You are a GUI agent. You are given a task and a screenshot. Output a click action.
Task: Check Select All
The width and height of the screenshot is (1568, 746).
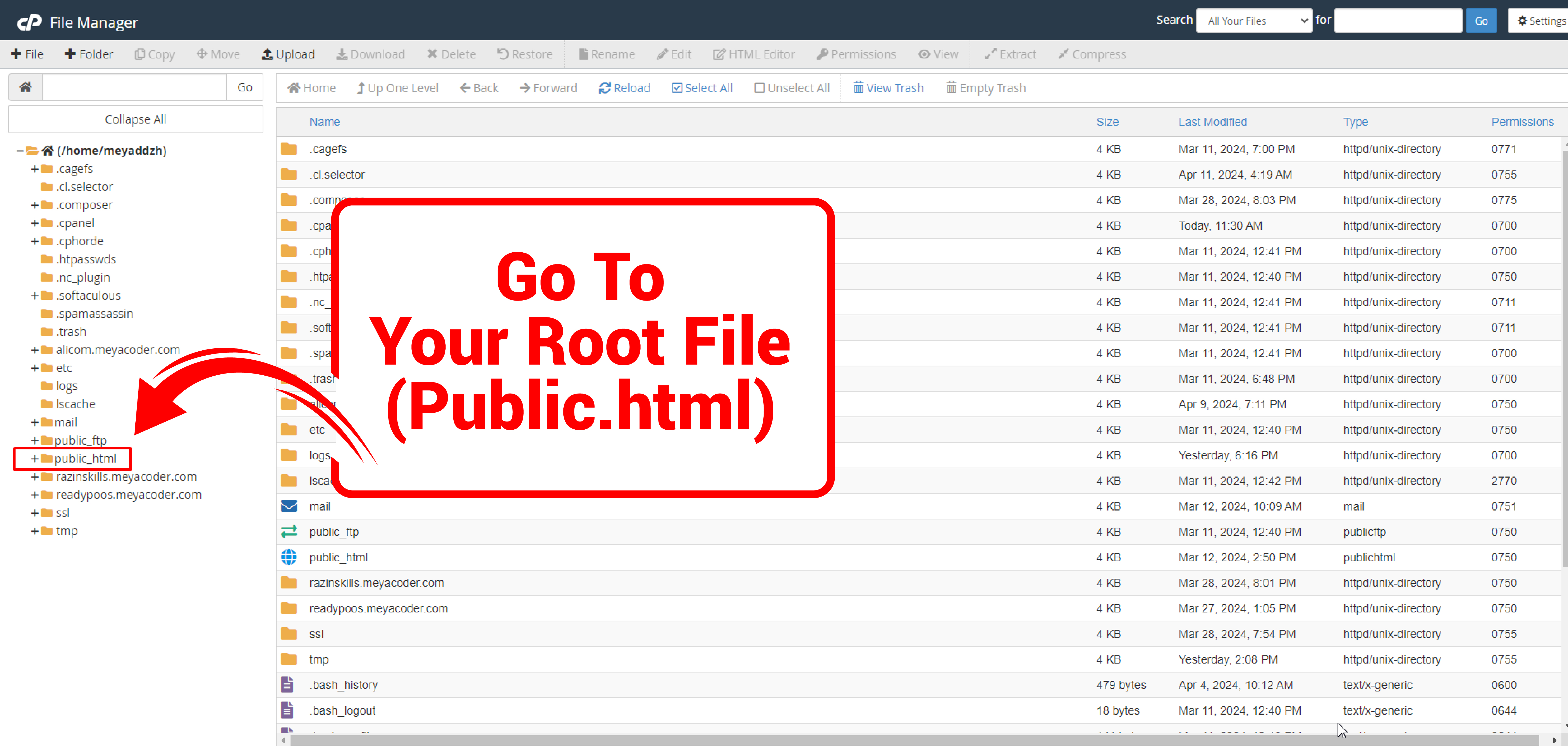click(x=702, y=88)
